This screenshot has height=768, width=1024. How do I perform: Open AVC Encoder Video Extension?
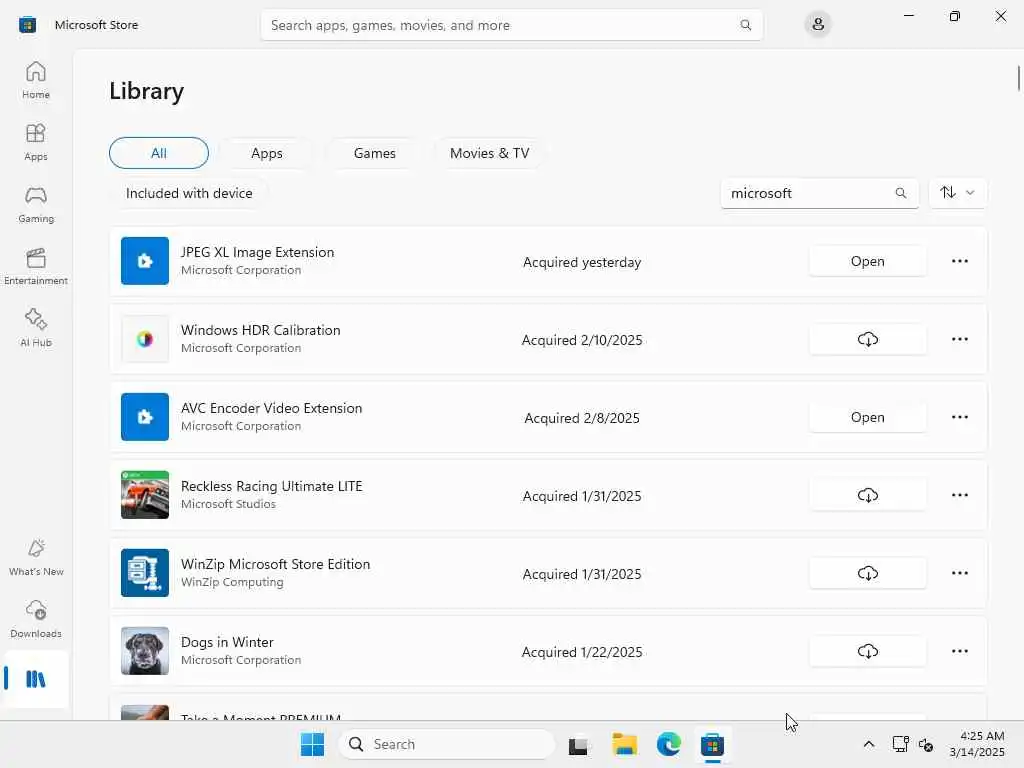click(867, 417)
